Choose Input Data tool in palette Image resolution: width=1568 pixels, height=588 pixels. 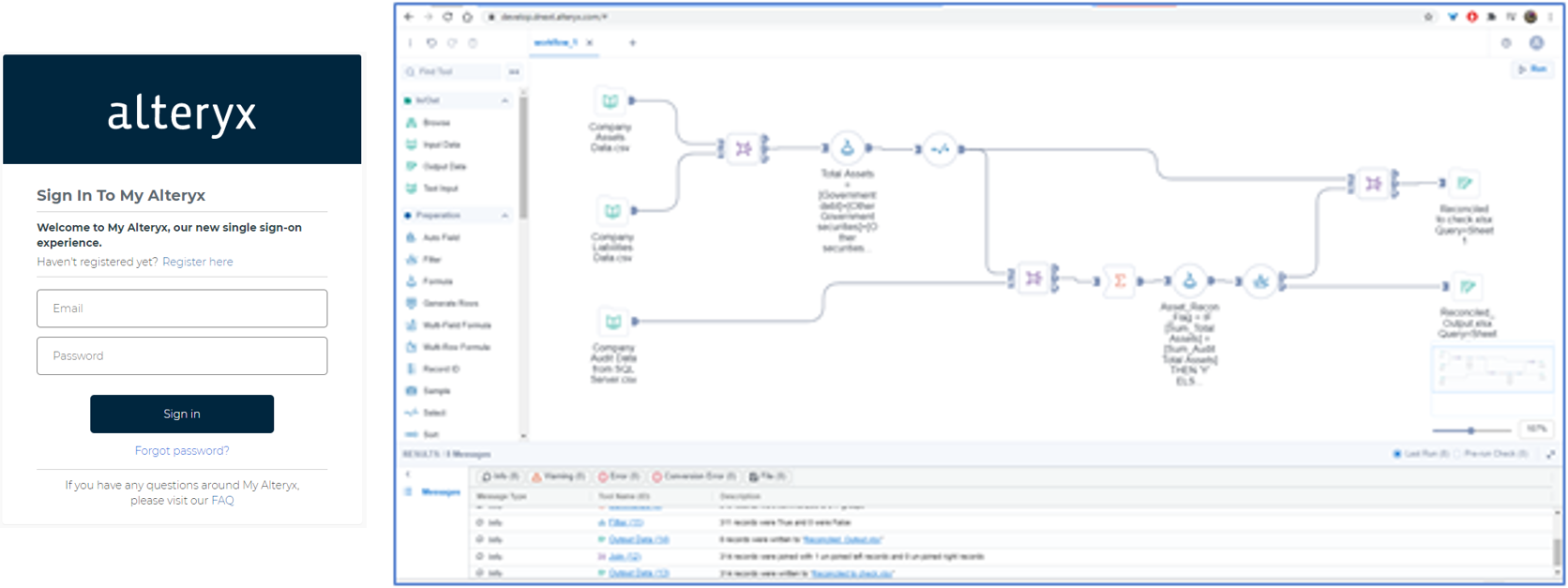433,144
